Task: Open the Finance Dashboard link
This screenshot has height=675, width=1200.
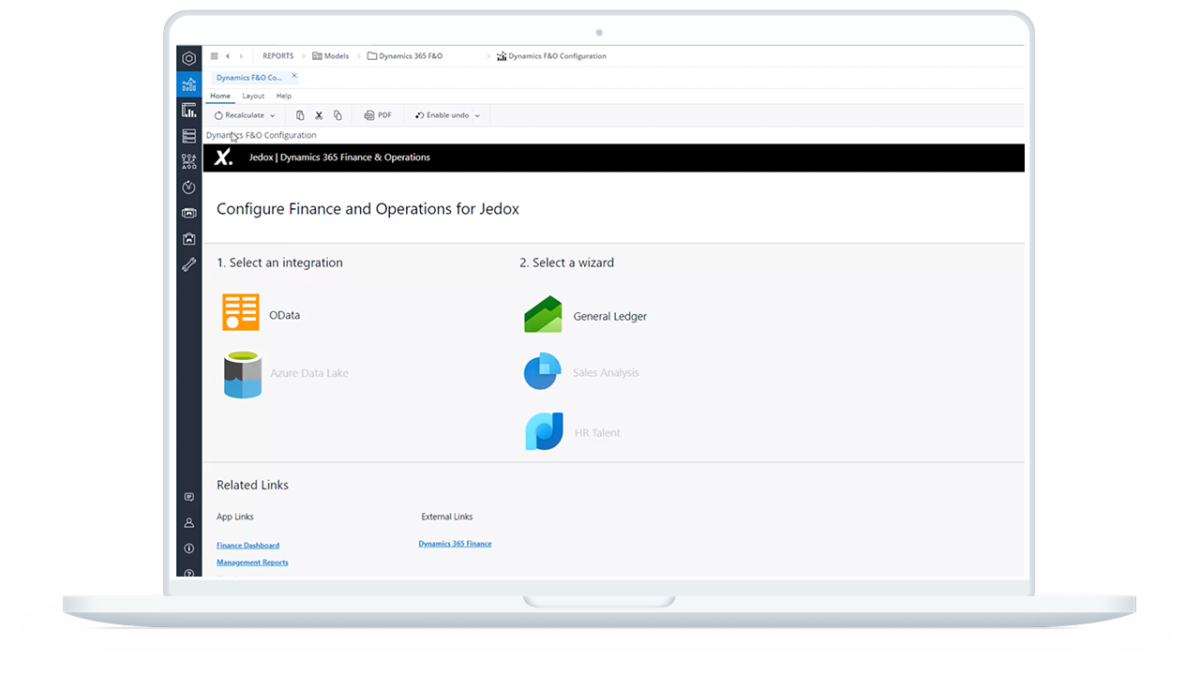Action: click(248, 546)
